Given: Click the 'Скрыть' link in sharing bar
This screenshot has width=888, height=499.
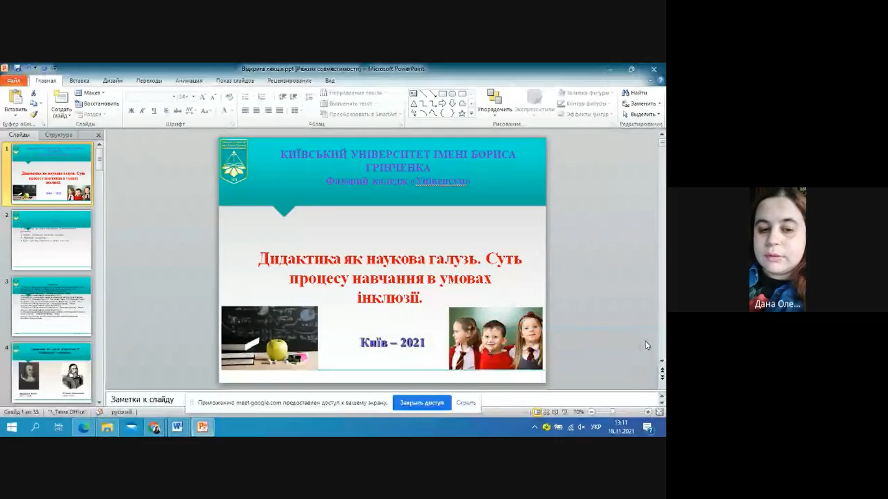Looking at the screenshot, I should tap(466, 403).
